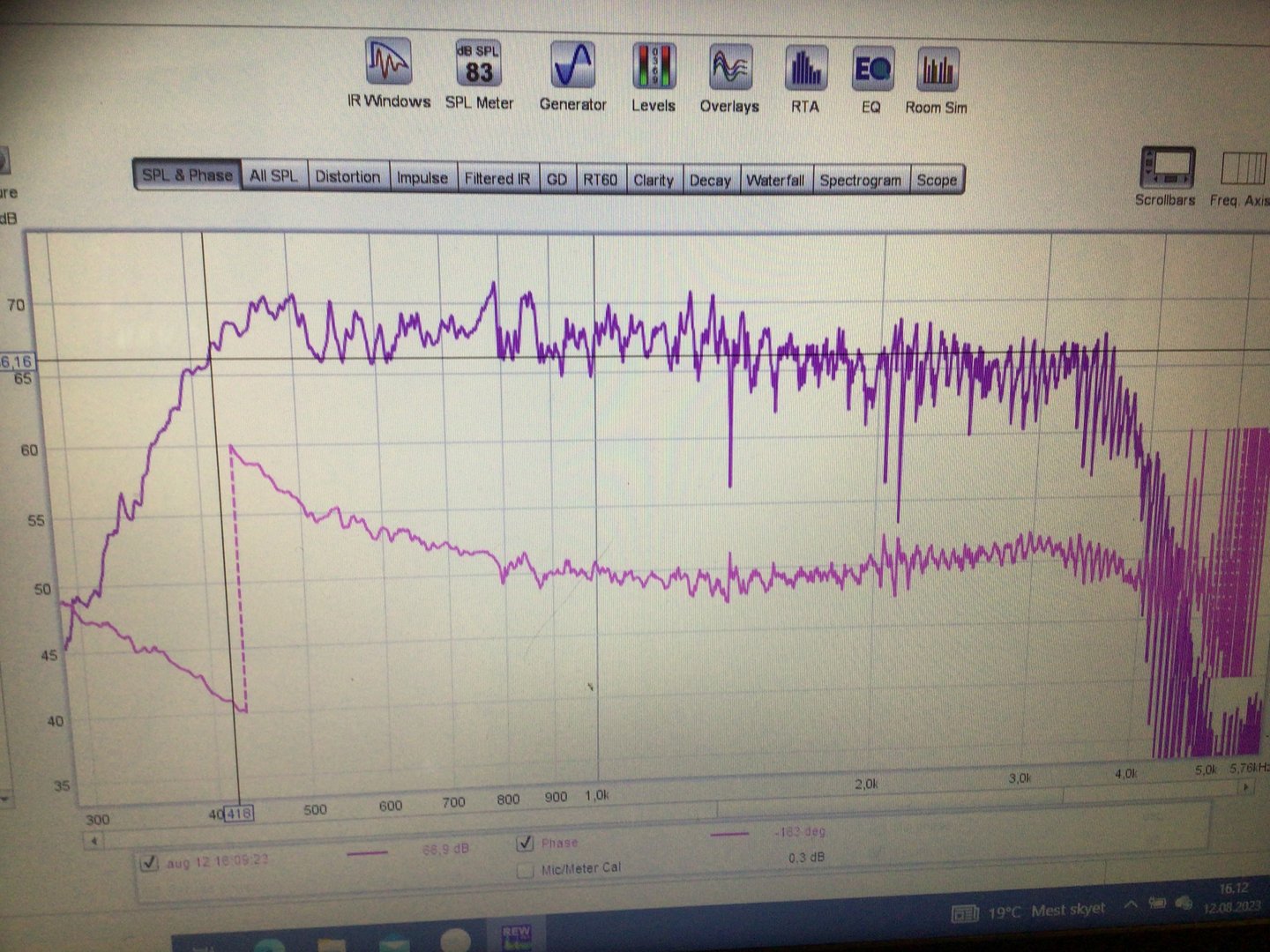Select the SPL & Phase tab
The width and height of the screenshot is (1270, 952).
coord(187,175)
